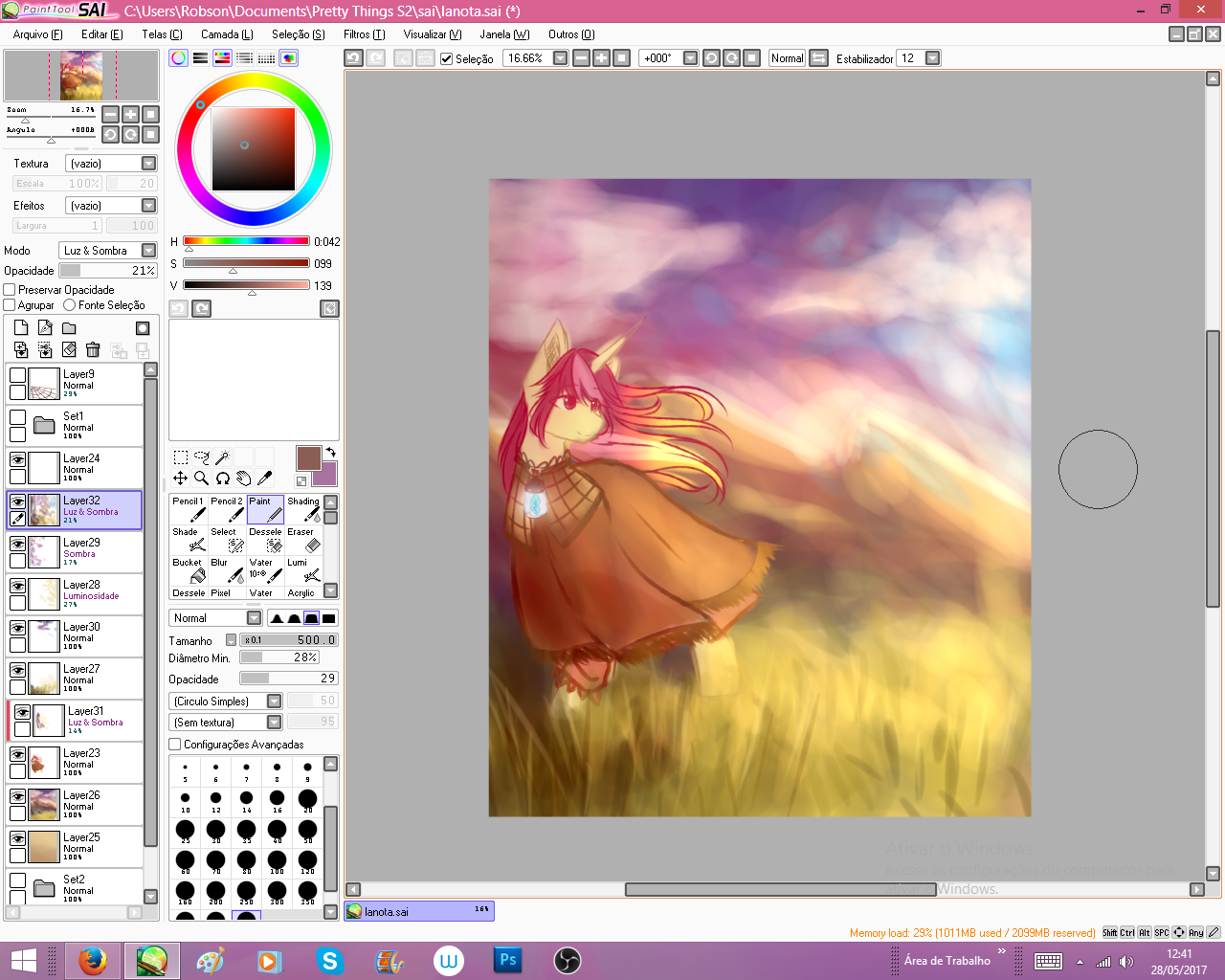Open the Arquivo menu
The width and height of the screenshot is (1225, 980).
coord(38,34)
